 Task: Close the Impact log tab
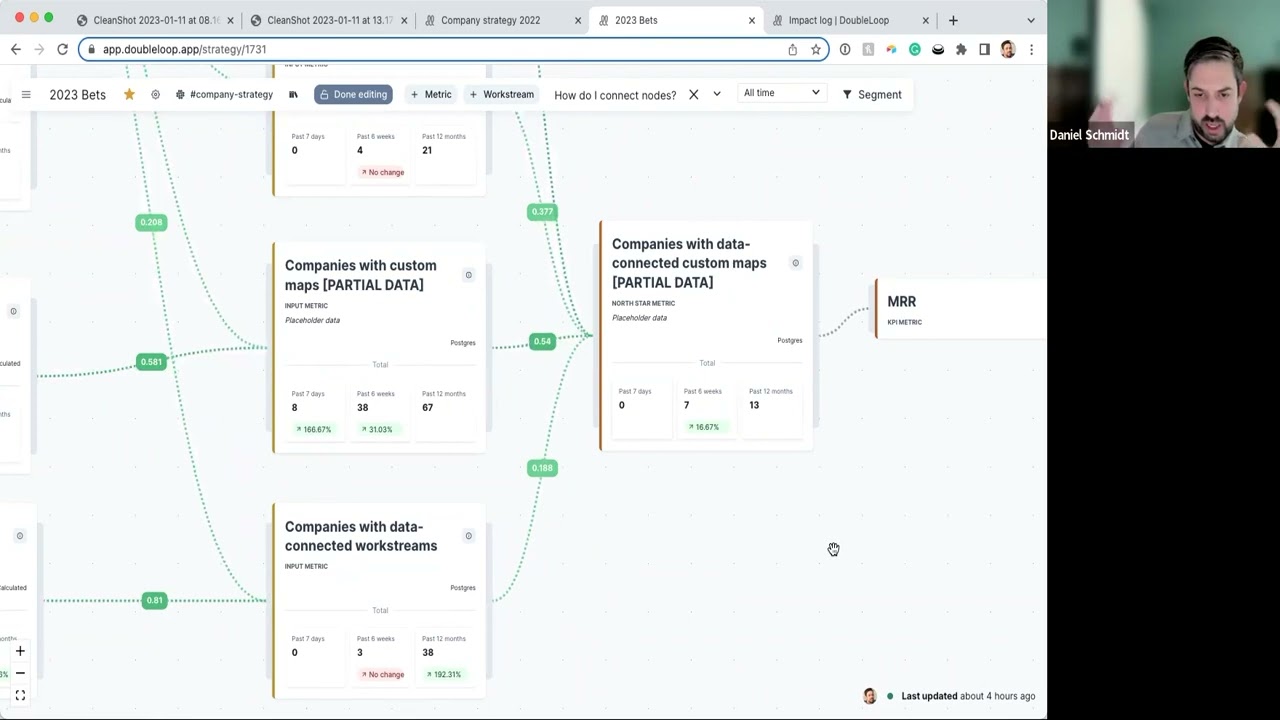926,20
